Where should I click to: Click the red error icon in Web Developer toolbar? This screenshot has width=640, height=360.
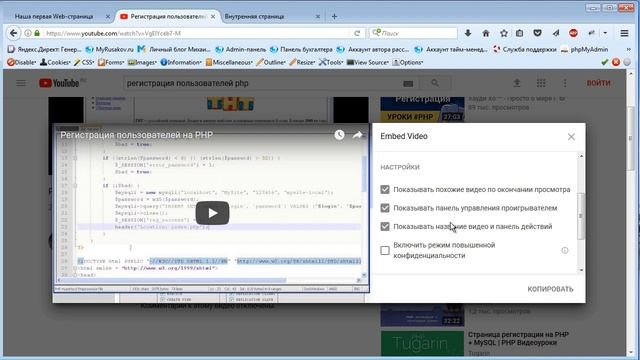pos(616,62)
